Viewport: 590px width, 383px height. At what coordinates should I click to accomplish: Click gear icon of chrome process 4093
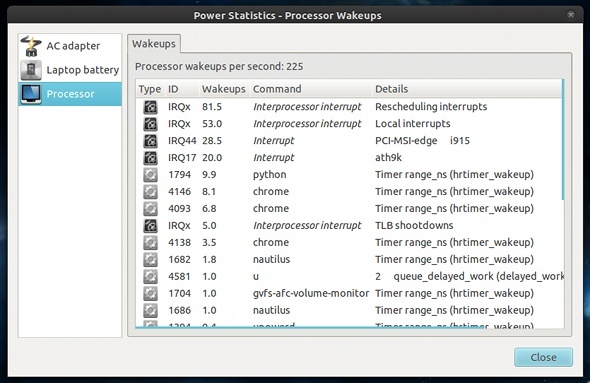[x=151, y=208]
